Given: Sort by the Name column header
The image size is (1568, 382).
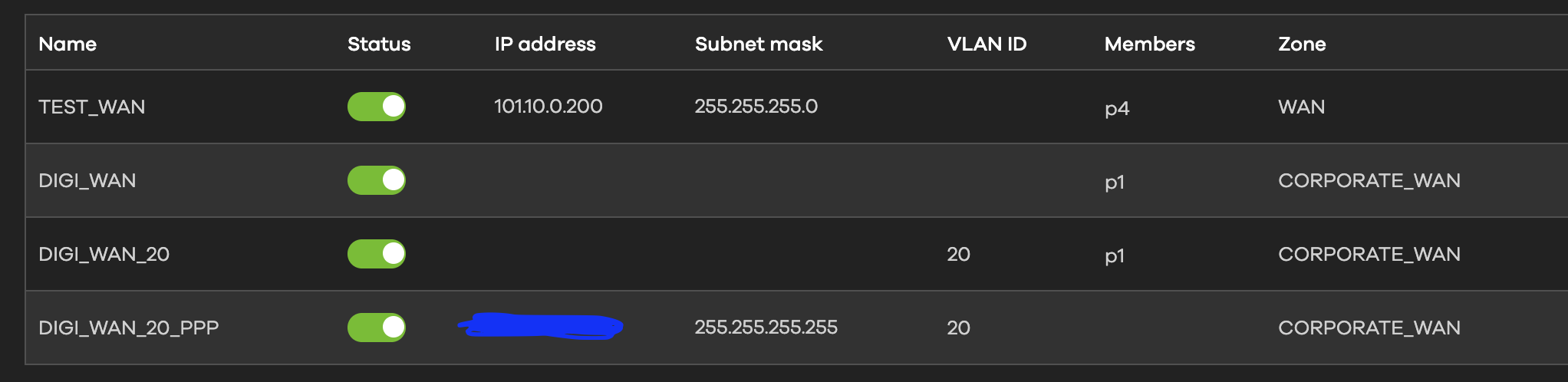Looking at the screenshot, I should tap(68, 44).
